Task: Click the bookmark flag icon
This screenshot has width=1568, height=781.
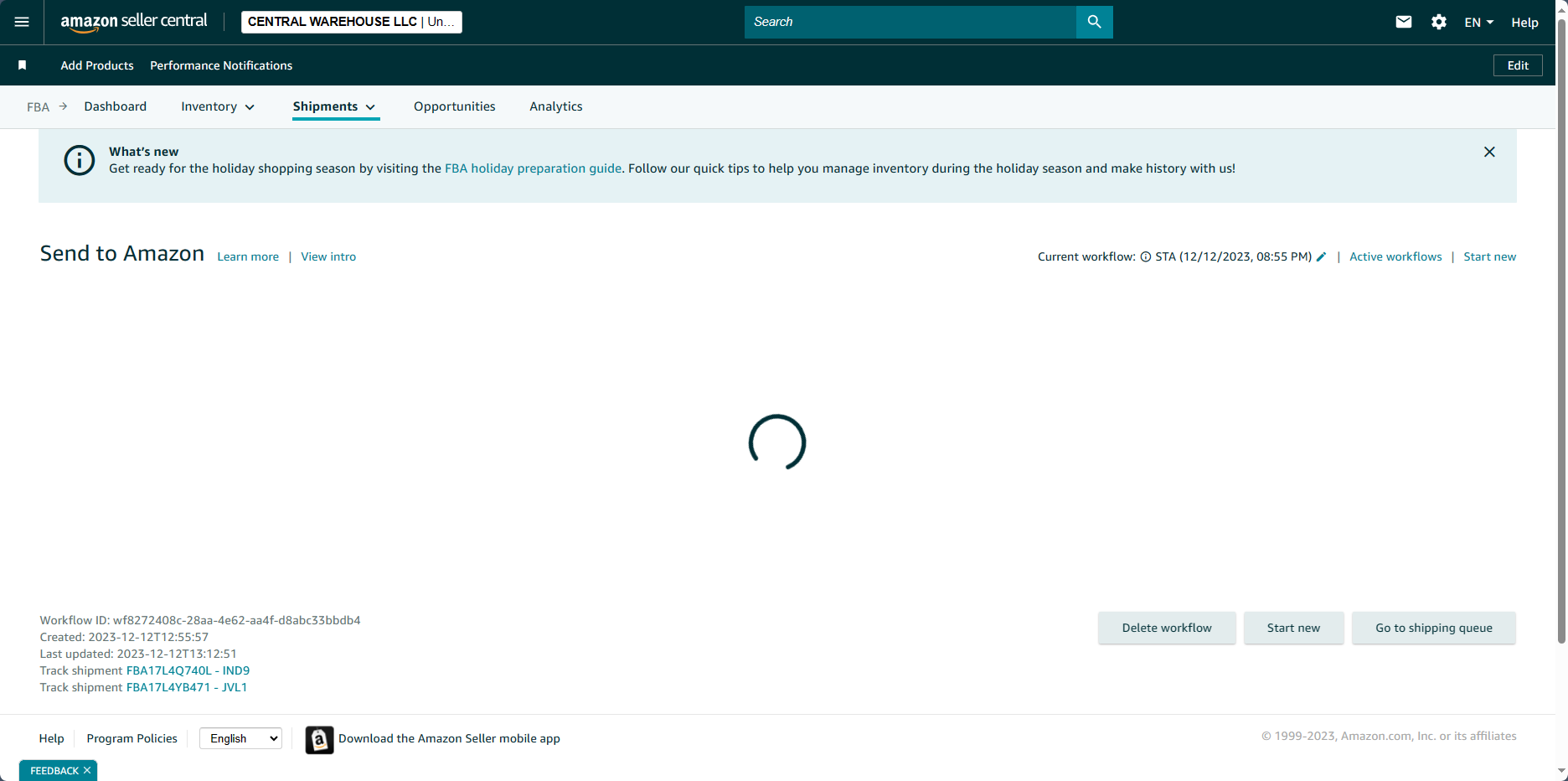Action: tap(23, 65)
